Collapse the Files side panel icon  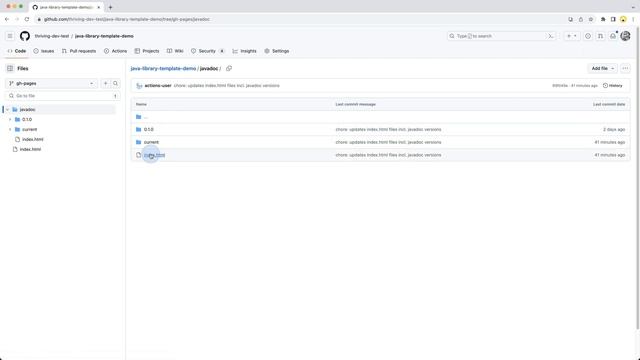[10, 69]
